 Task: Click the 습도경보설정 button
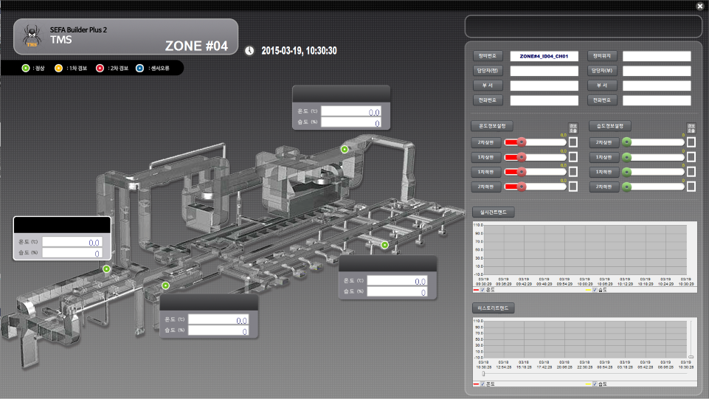[x=610, y=126]
